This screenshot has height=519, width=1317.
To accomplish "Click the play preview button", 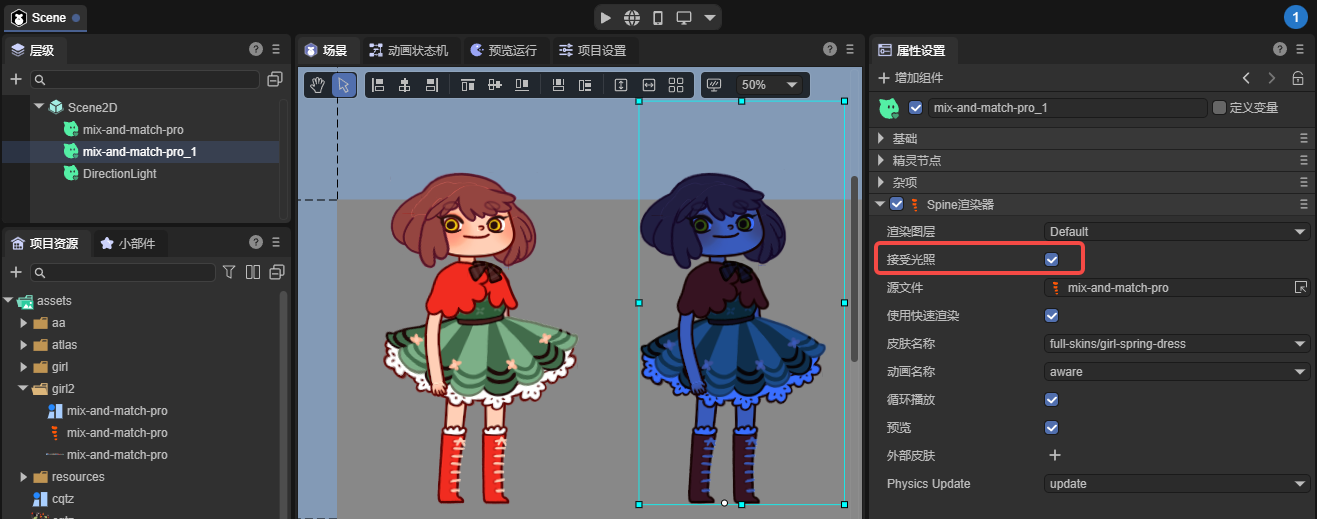I will point(606,18).
